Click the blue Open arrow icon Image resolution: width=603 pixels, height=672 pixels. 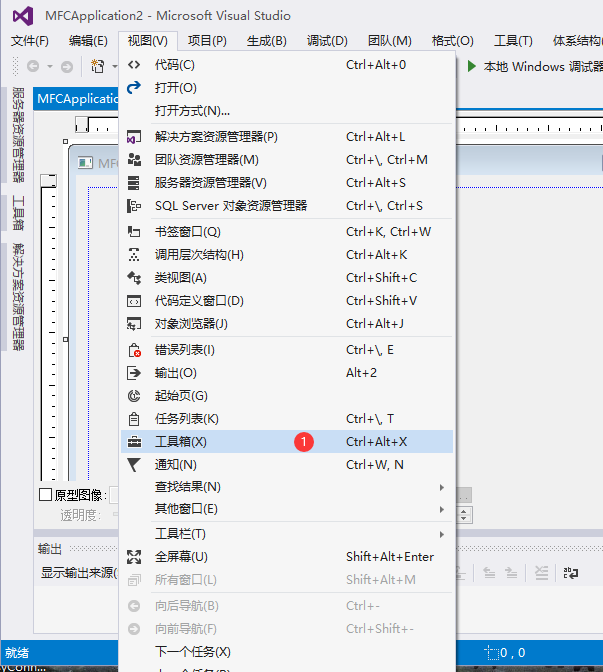coord(134,87)
